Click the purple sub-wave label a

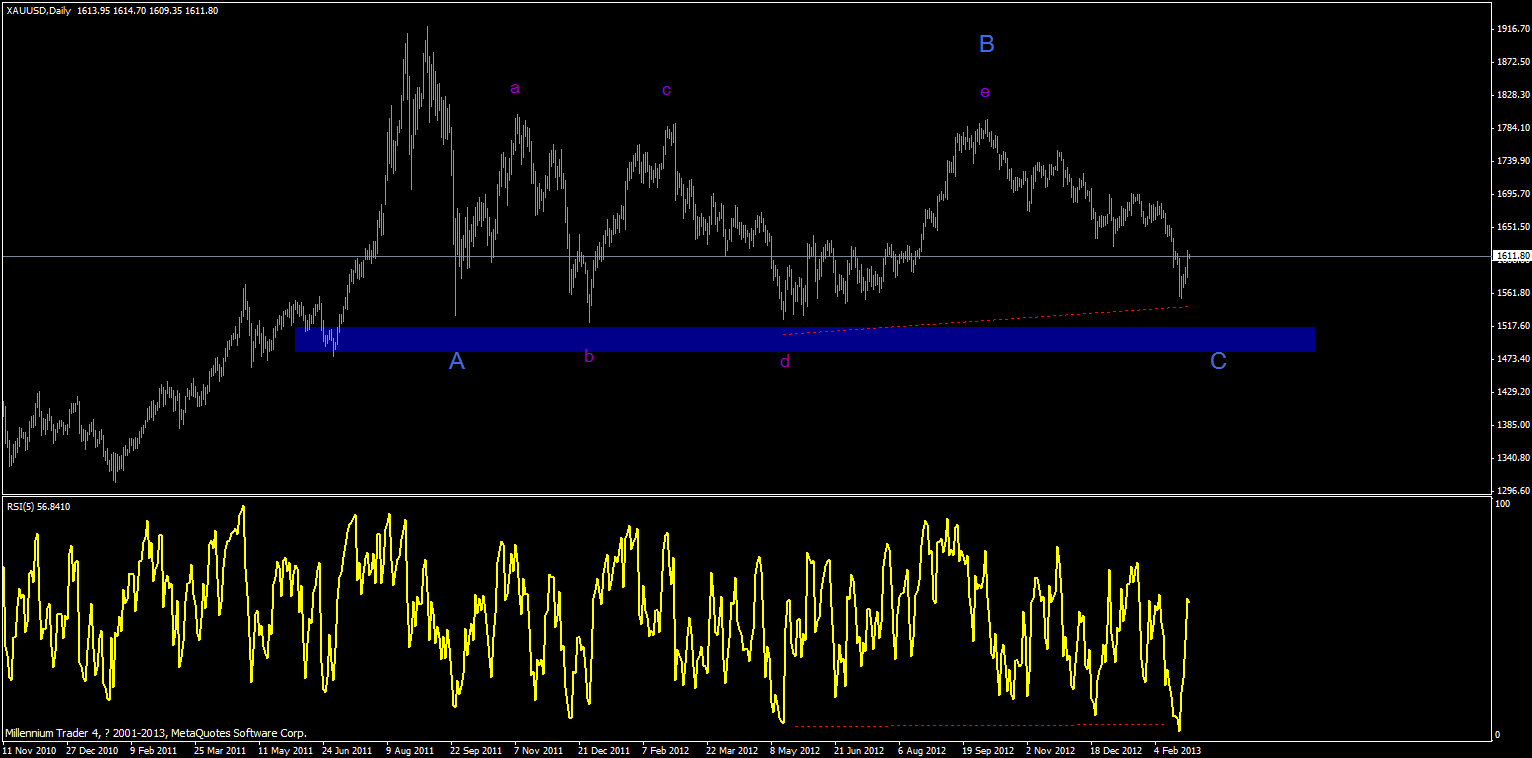pyautogui.click(x=515, y=89)
